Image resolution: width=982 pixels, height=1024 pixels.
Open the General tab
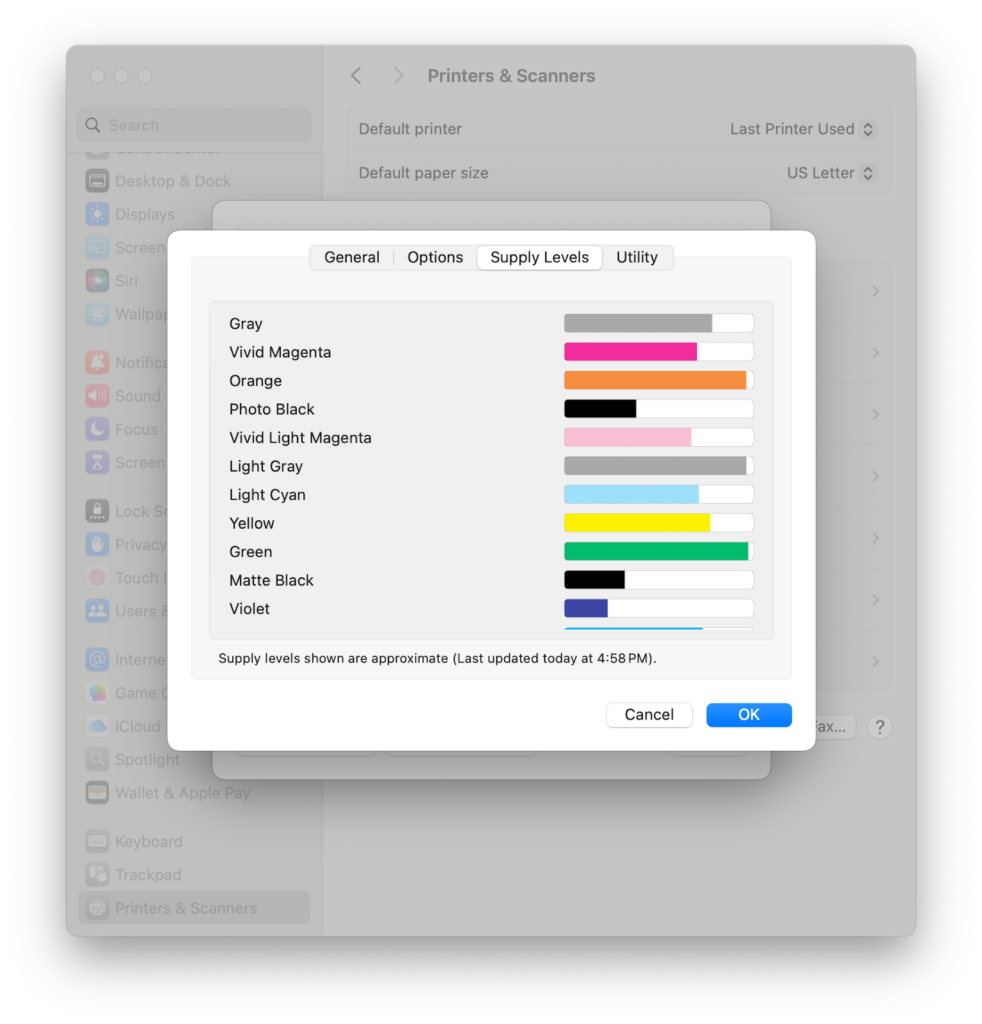(x=351, y=257)
